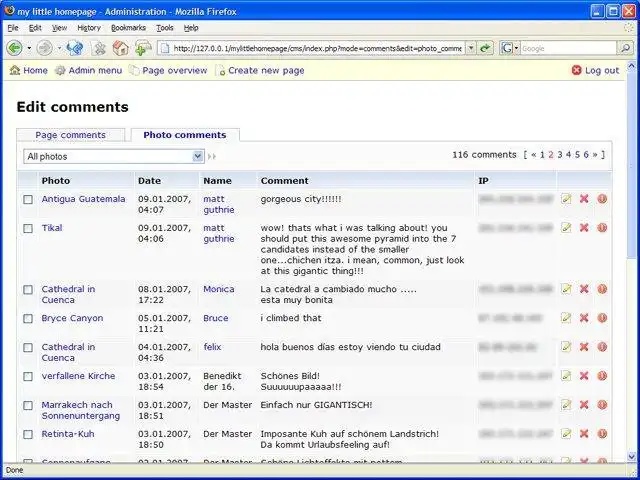Open a new tab with the plus icon
Image resolution: width=640 pixels, height=480 pixels.
click(142, 48)
